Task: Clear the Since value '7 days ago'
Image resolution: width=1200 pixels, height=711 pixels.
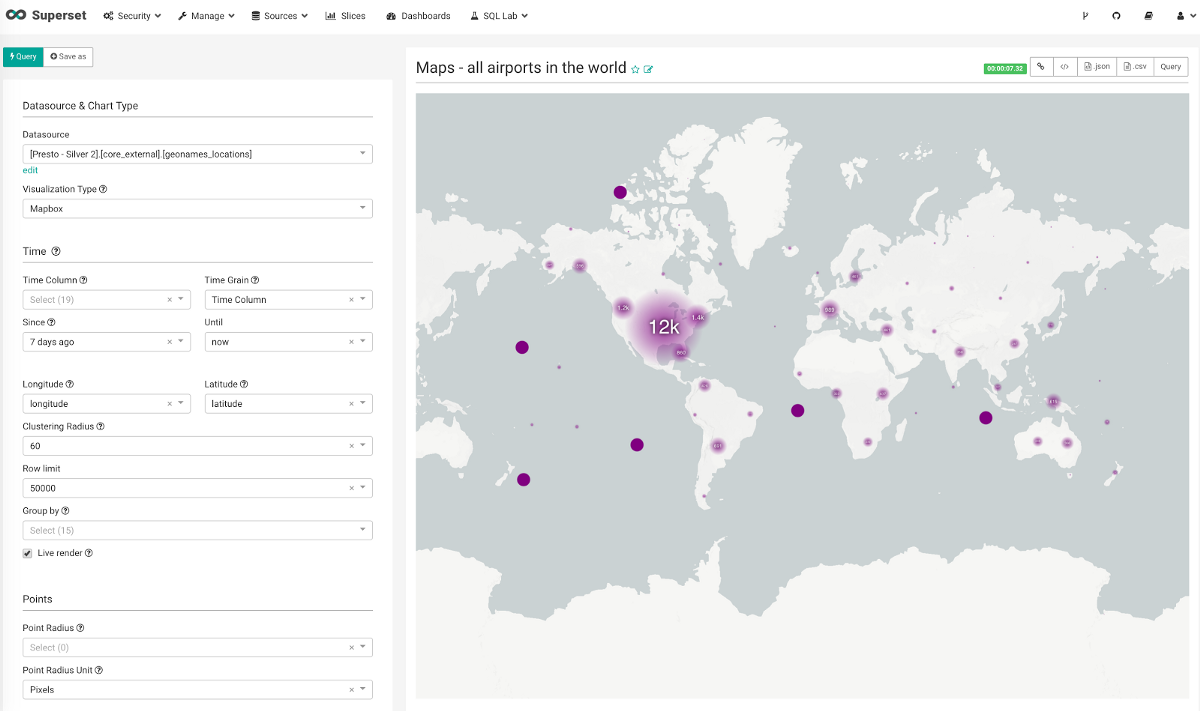Action: pyautogui.click(x=169, y=342)
